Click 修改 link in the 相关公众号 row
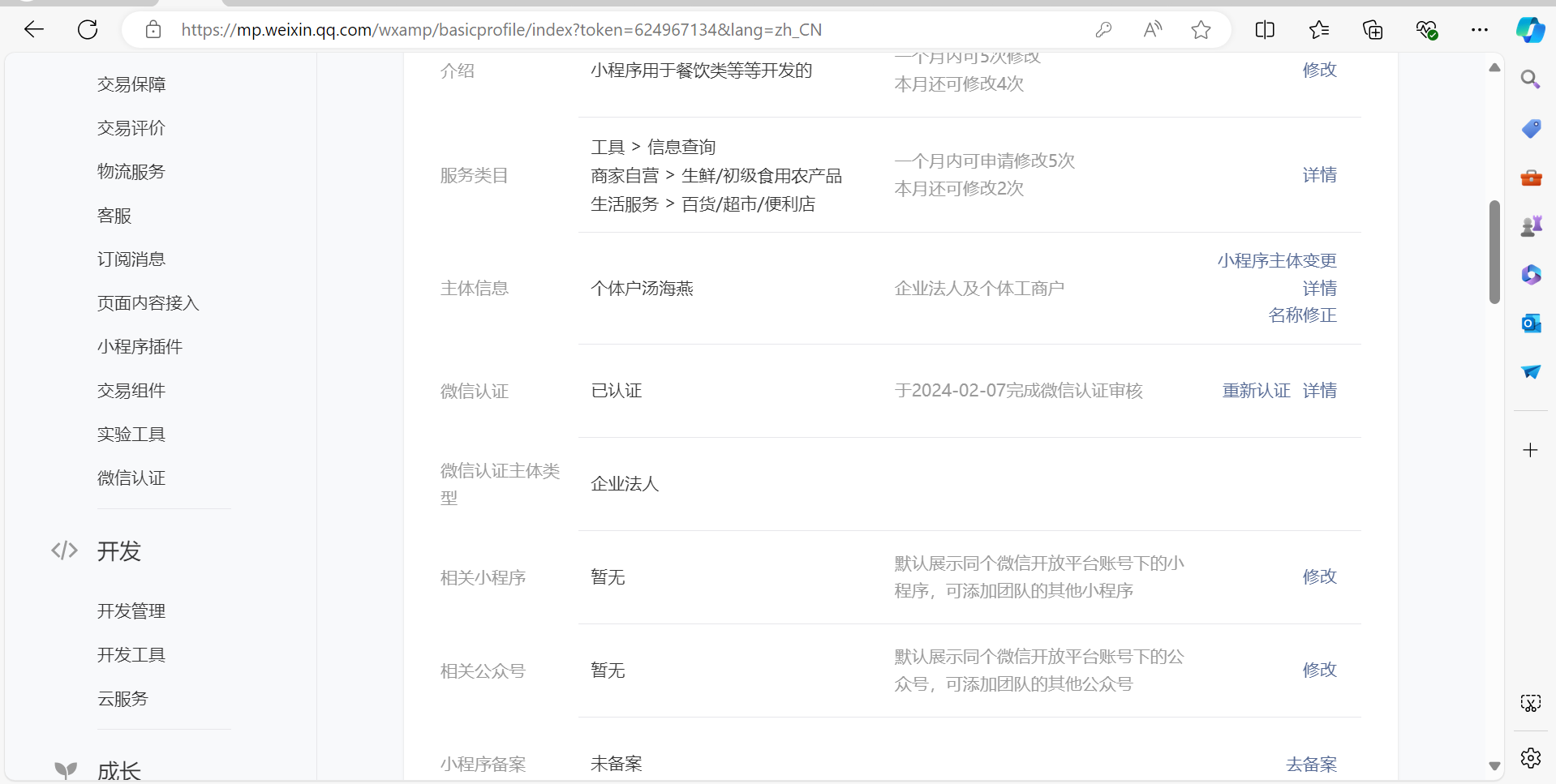1556x784 pixels. pos(1320,670)
